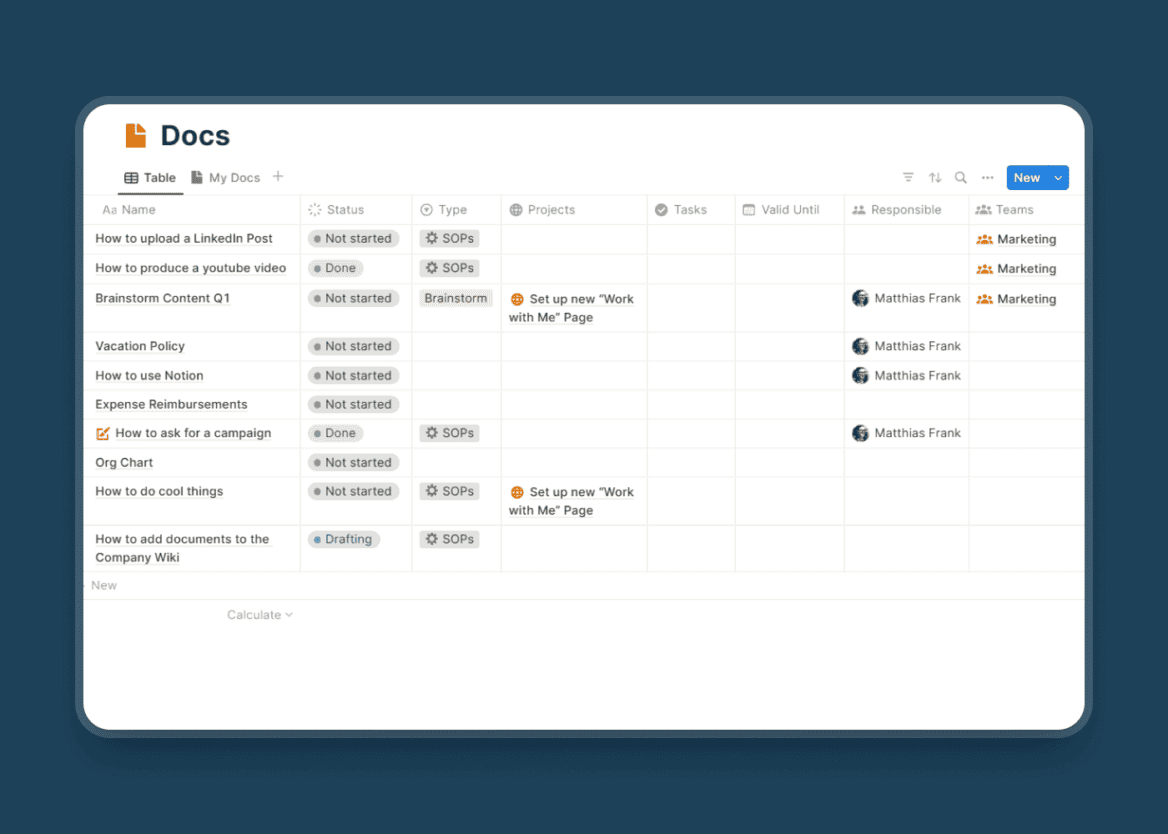Click SOPs gear tag in LinkedIn Post row
This screenshot has width=1168, height=834.
pos(449,238)
